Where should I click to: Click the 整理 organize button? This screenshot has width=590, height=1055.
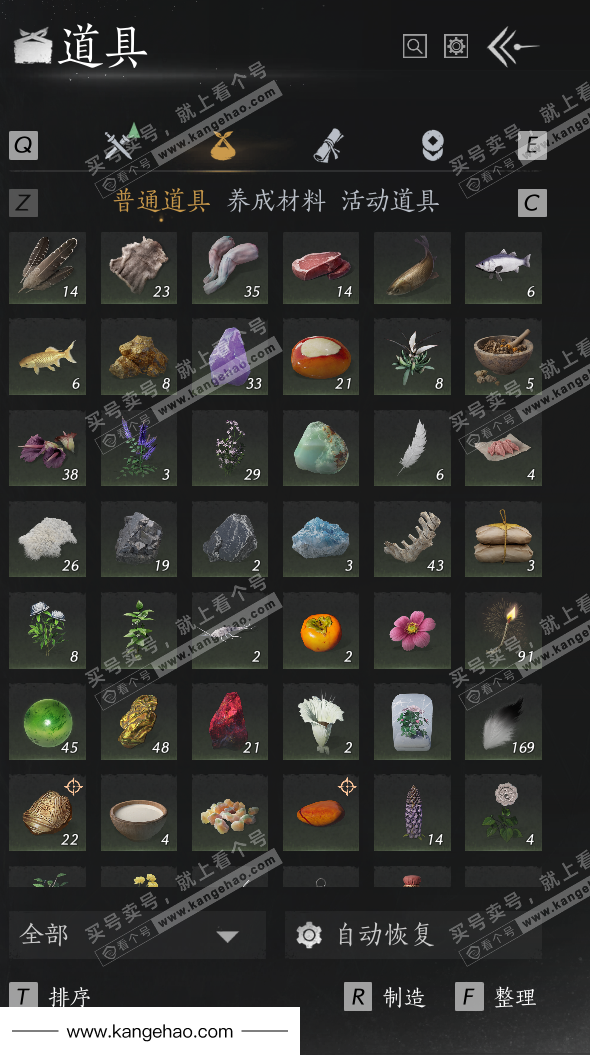[x=496, y=996]
